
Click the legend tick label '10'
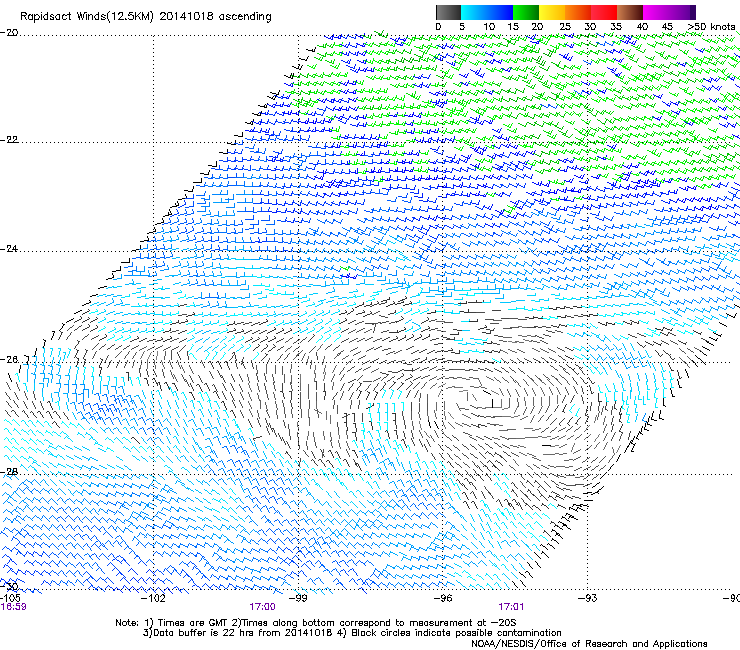pos(489,27)
